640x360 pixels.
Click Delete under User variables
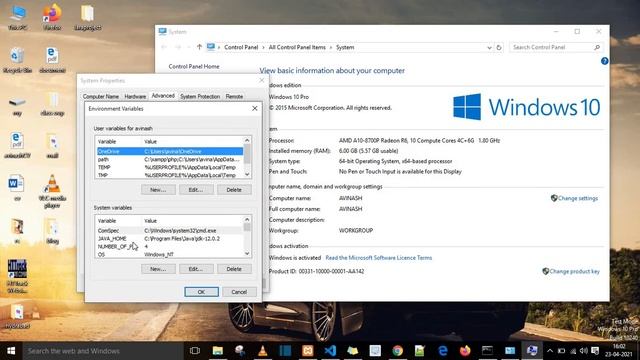tap(234, 190)
